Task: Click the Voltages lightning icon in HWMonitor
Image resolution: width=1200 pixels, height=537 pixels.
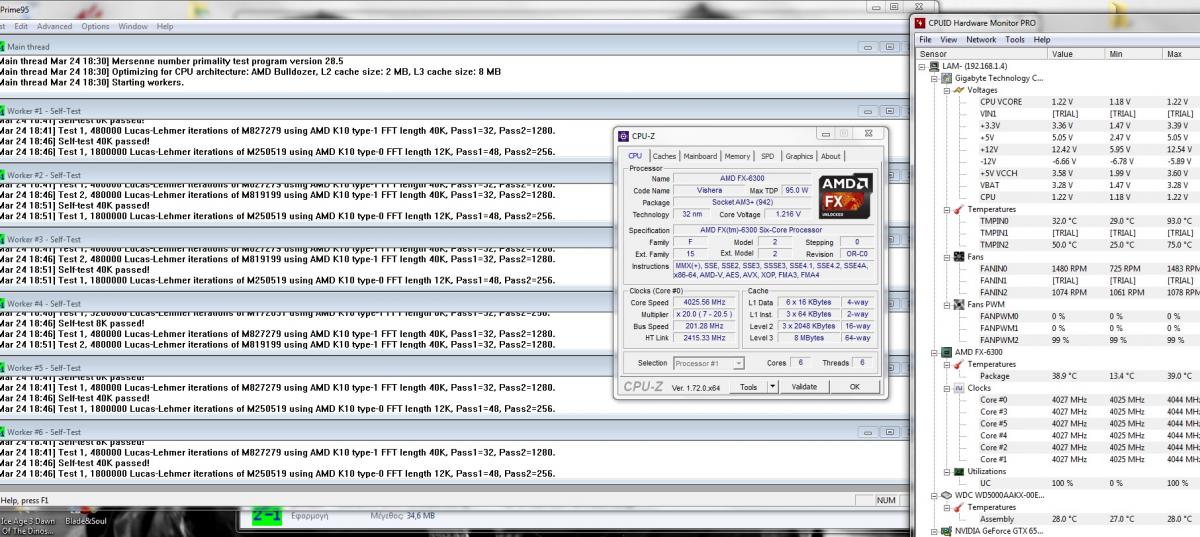Action: pyautogui.click(x=960, y=90)
